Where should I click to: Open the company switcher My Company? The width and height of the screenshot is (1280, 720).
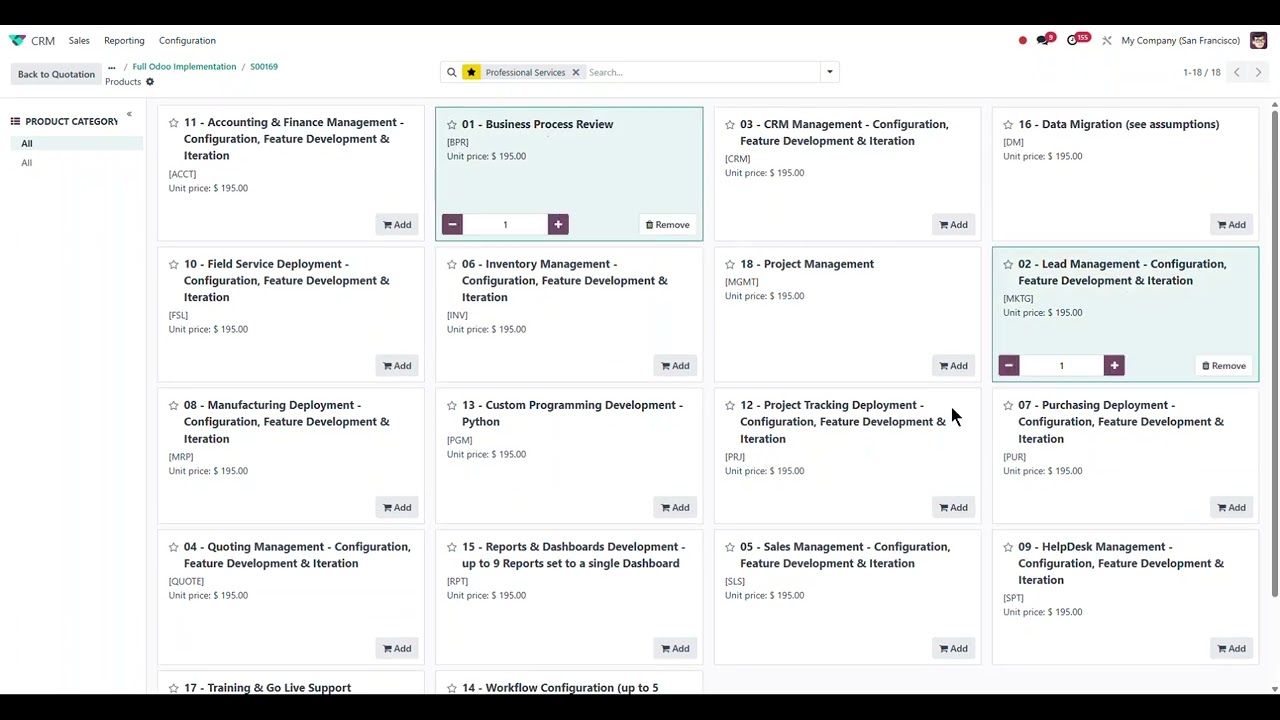pyautogui.click(x=1180, y=41)
